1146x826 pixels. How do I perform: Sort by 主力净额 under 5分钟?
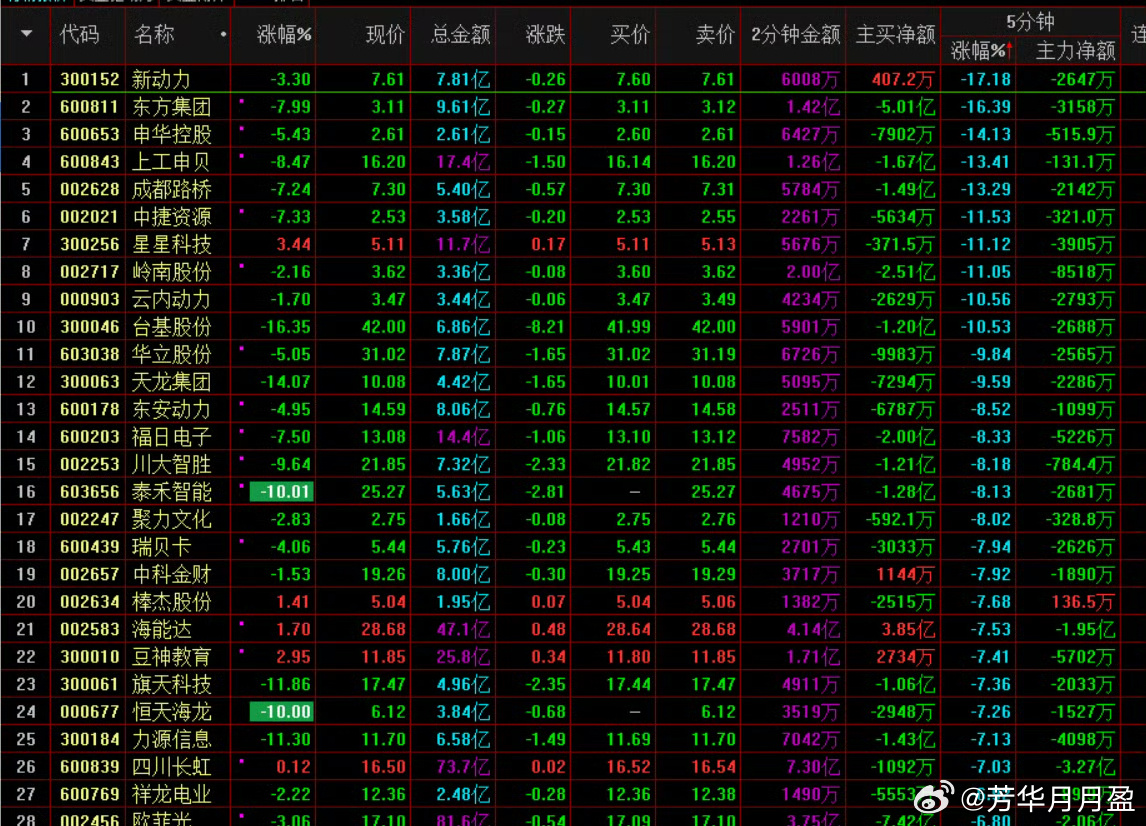(1075, 50)
